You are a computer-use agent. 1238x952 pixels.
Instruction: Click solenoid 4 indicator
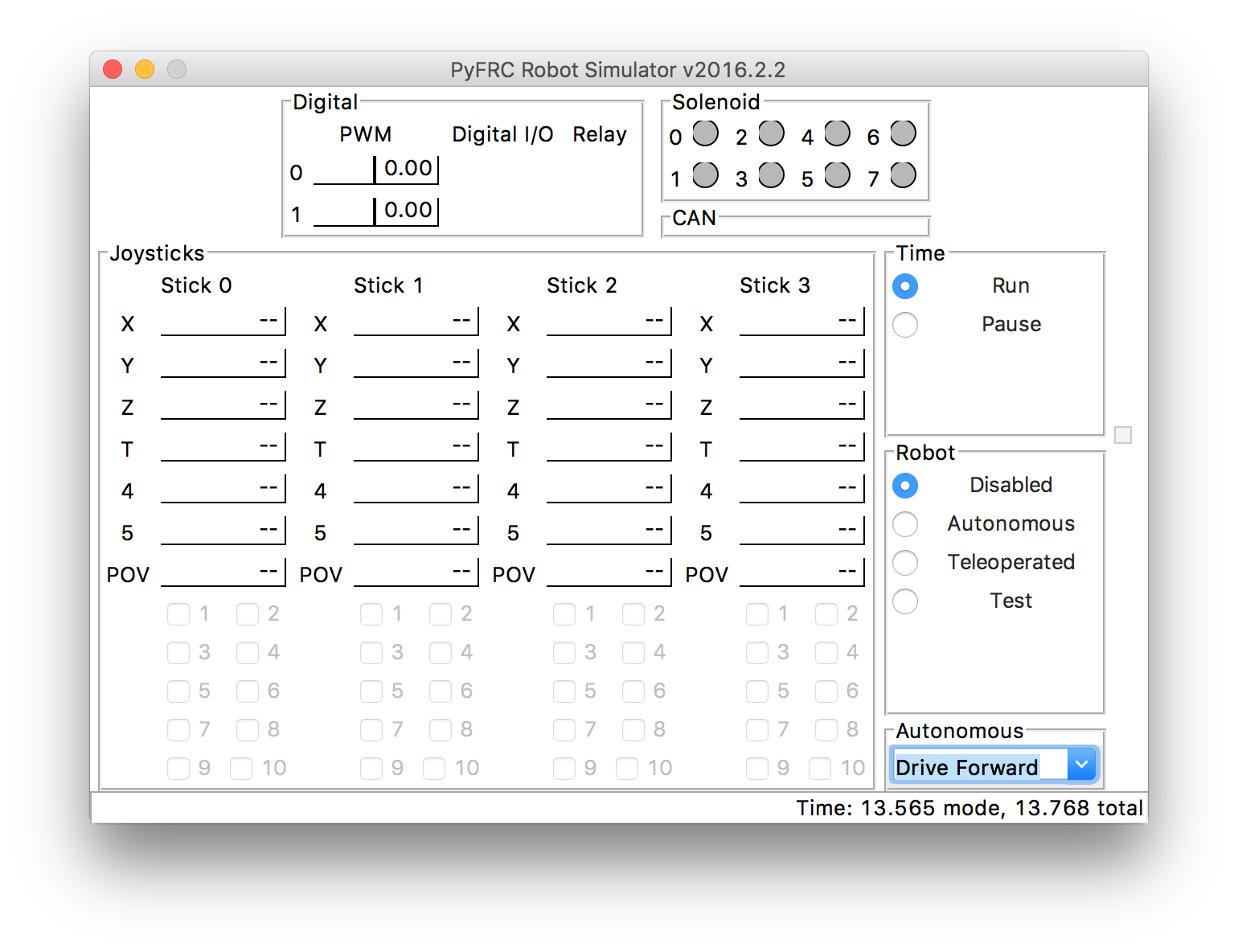pos(837,133)
